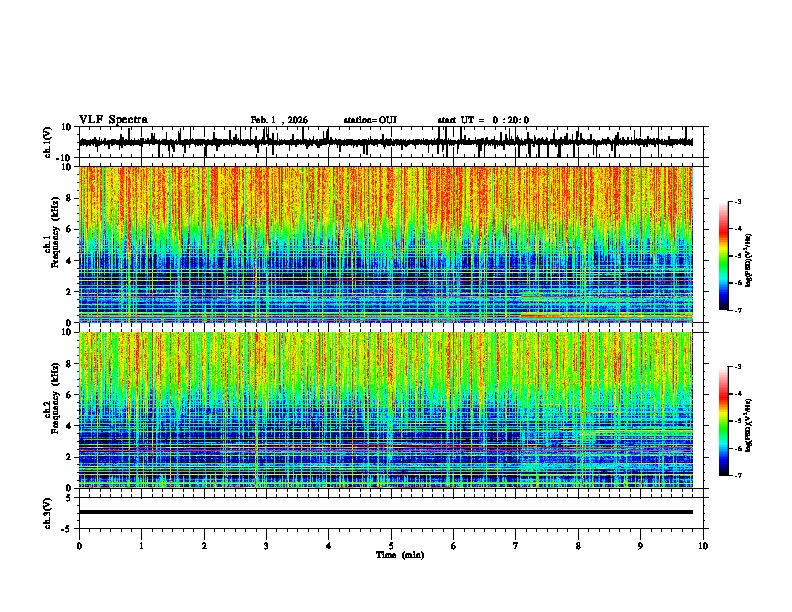
Task: Click time axis tick label "1"
Action: tap(141, 546)
